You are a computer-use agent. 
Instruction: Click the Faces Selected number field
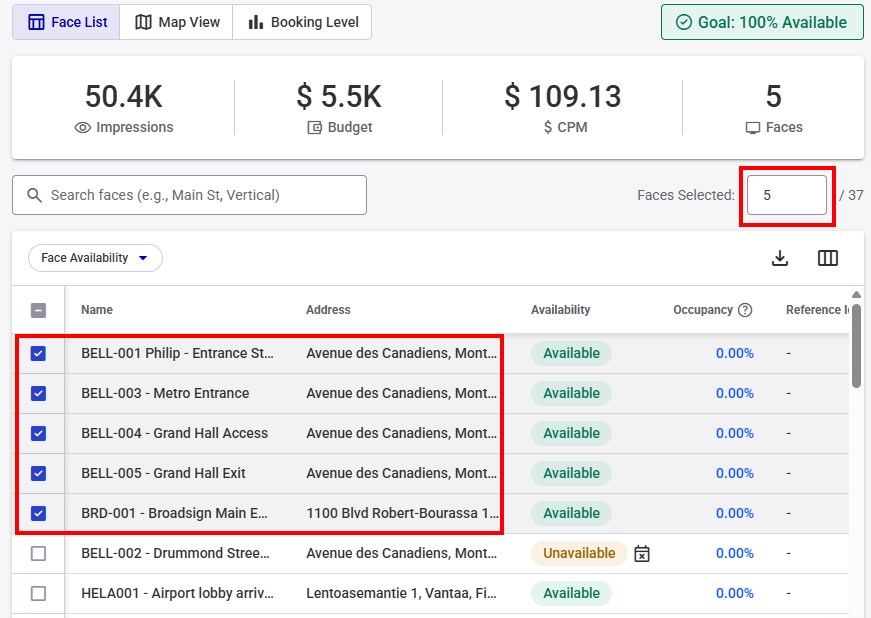point(788,195)
